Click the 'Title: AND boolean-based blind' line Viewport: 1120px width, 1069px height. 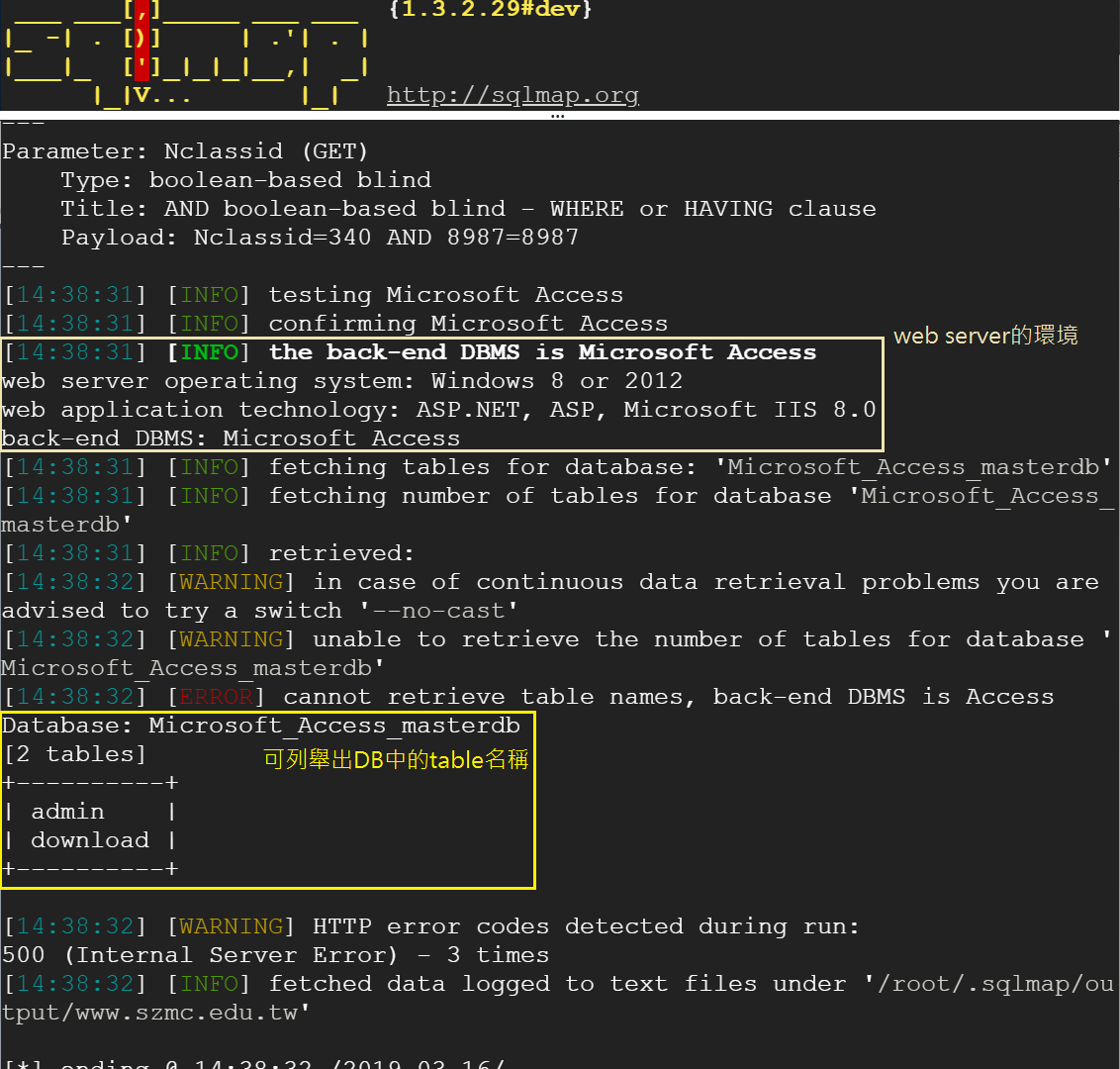click(469, 209)
